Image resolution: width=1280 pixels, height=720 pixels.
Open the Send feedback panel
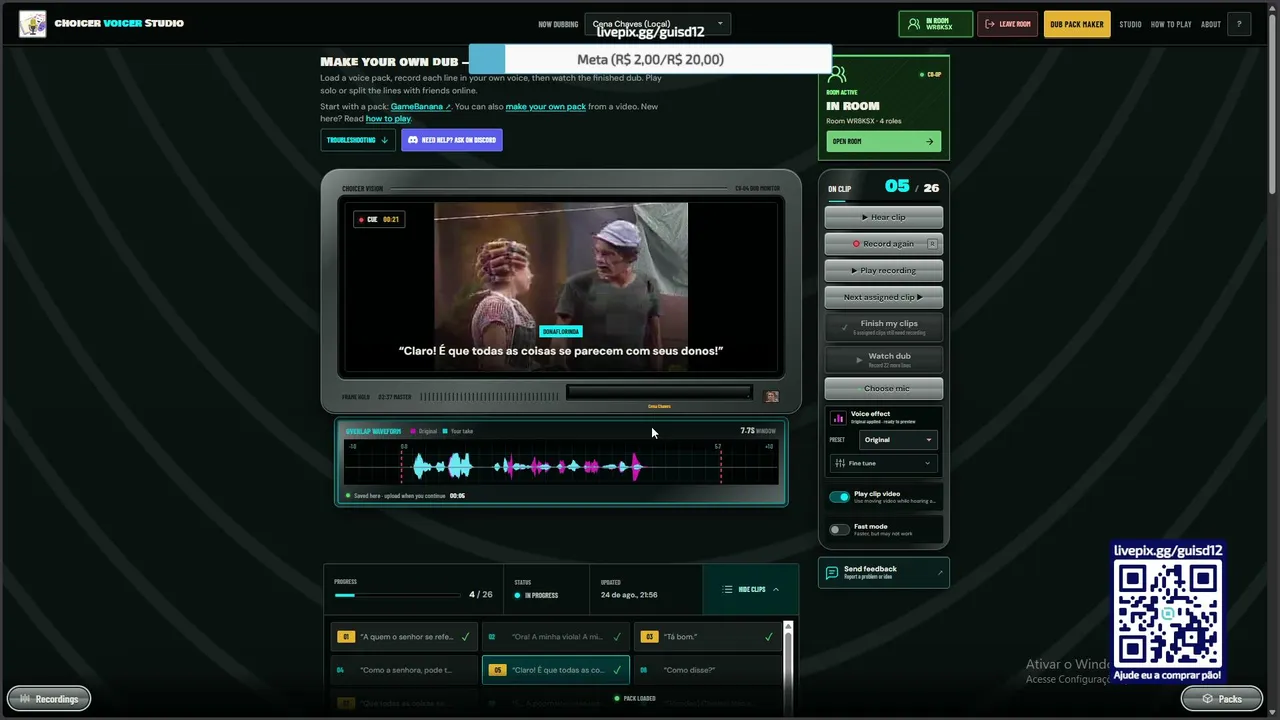[884, 572]
